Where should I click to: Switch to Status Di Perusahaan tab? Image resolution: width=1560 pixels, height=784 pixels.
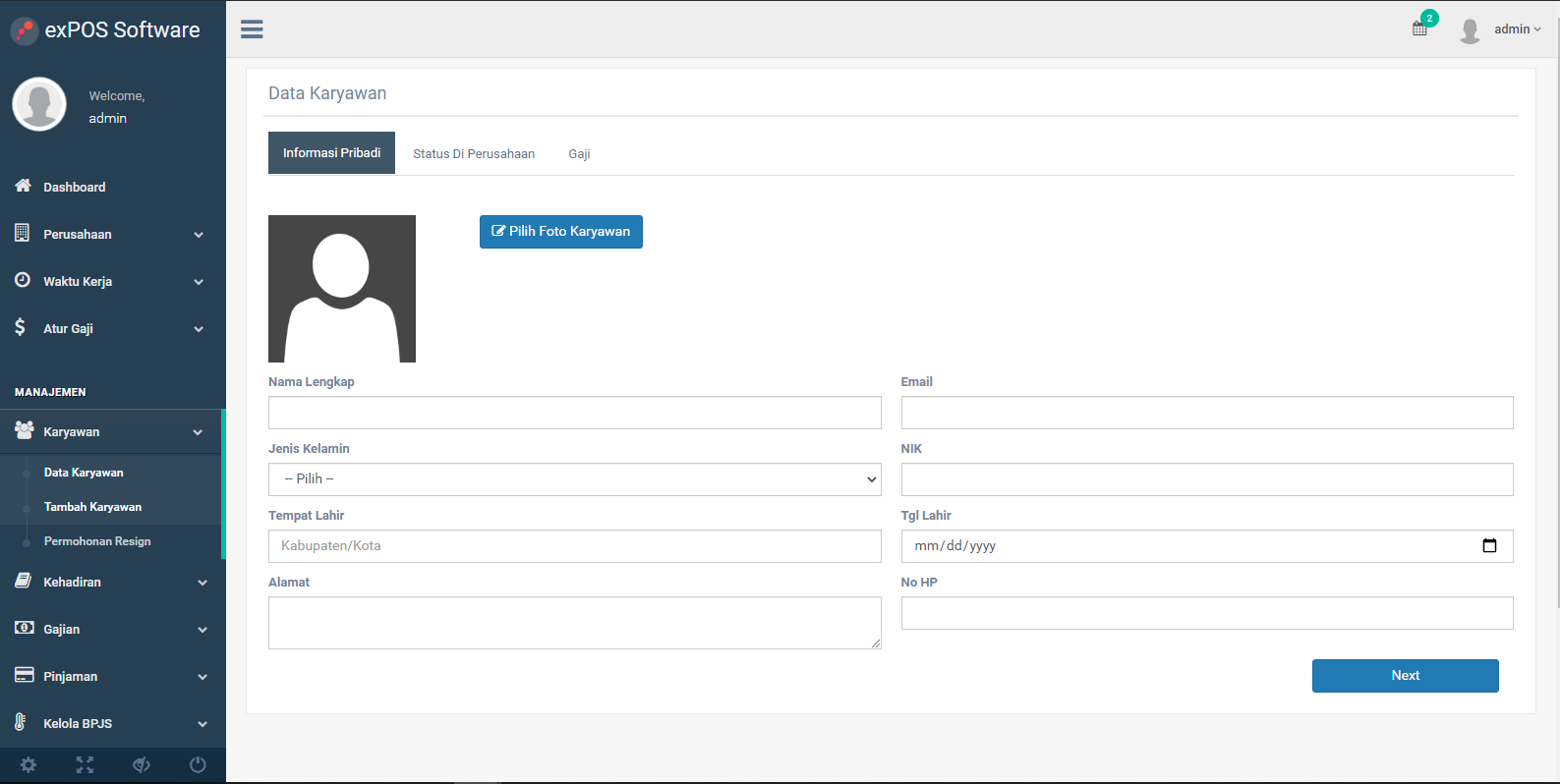click(x=474, y=154)
